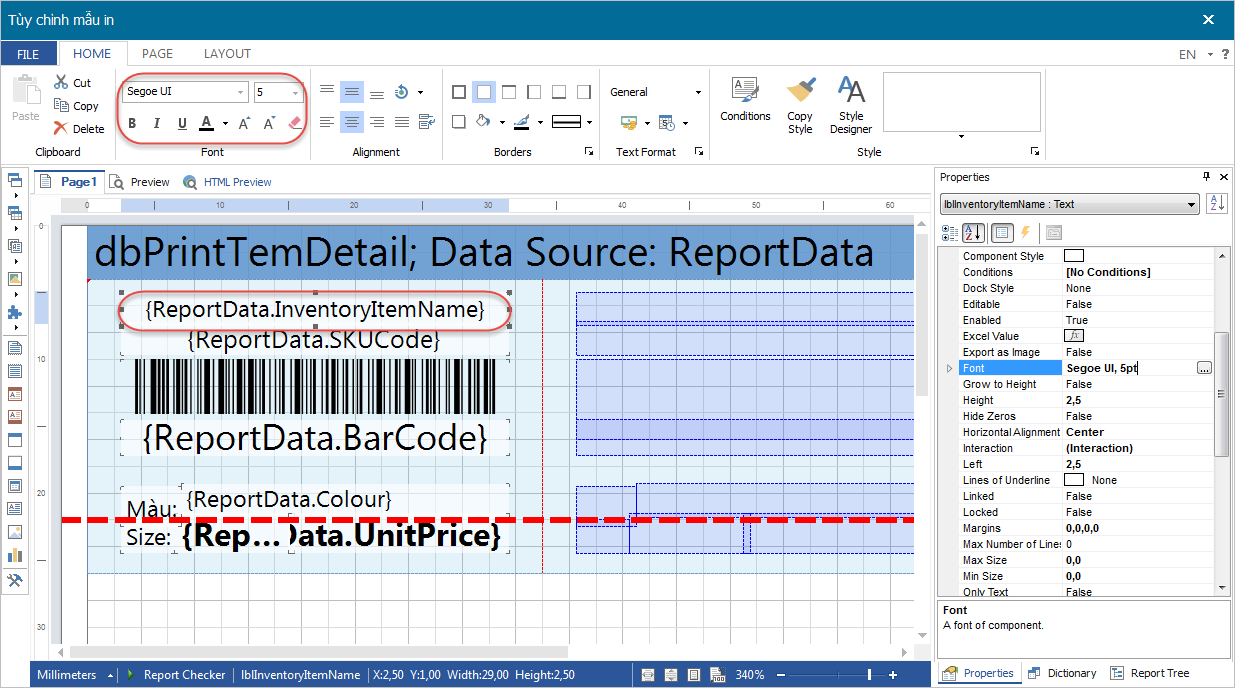Set vertical alignment to center

pos(351,92)
